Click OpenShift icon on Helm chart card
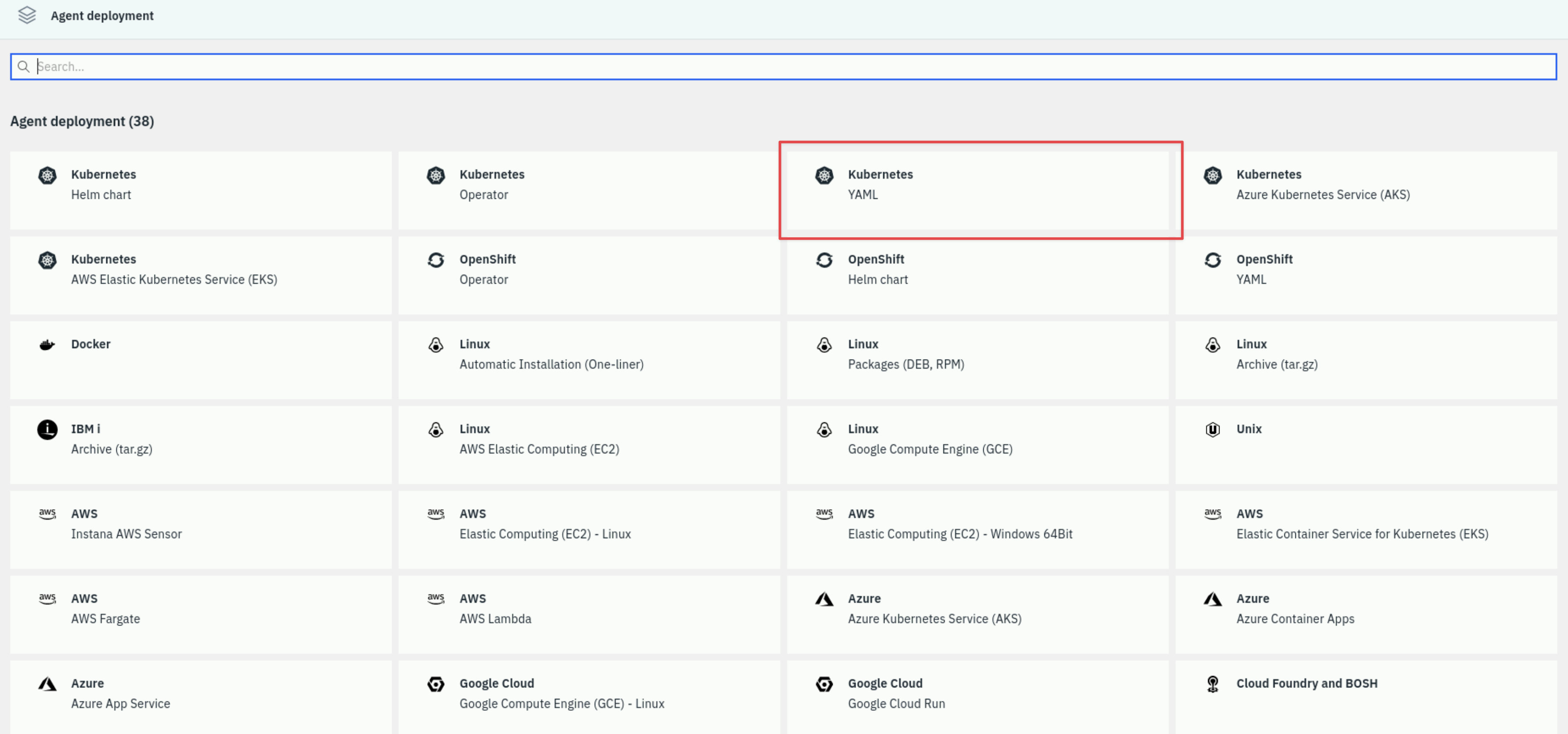The height and width of the screenshot is (734, 1568). click(824, 260)
